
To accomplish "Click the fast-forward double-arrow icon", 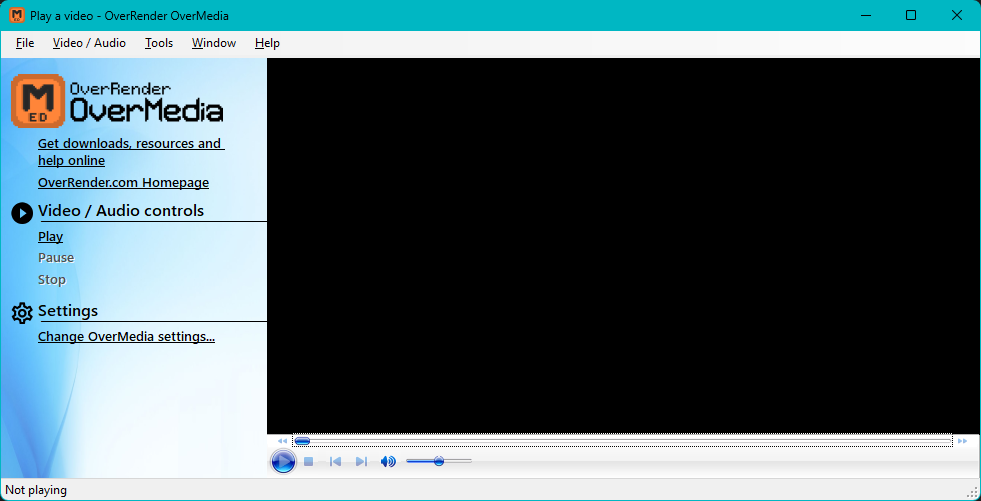I will point(962,441).
